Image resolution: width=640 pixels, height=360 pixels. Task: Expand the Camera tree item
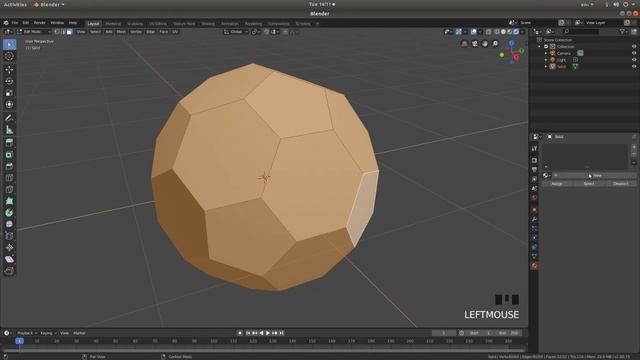[x=546, y=53]
